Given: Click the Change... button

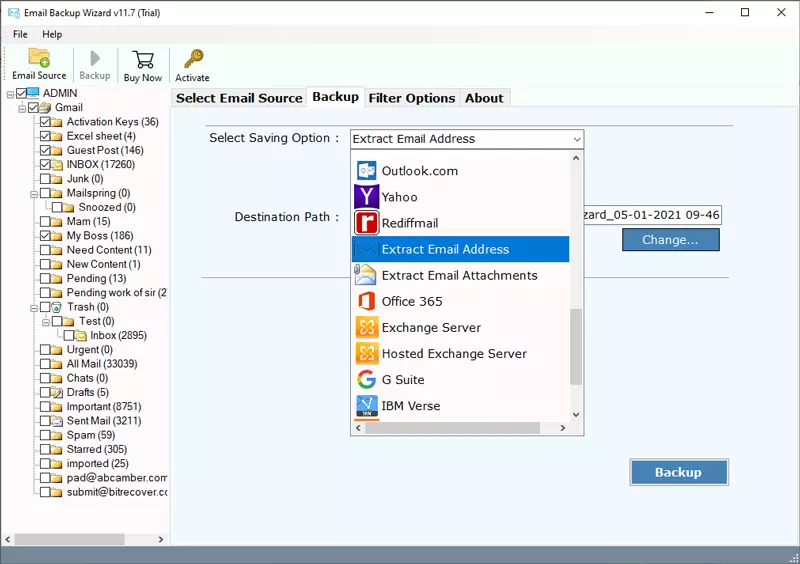Looking at the screenshot, I should click(x=670, y=240).
